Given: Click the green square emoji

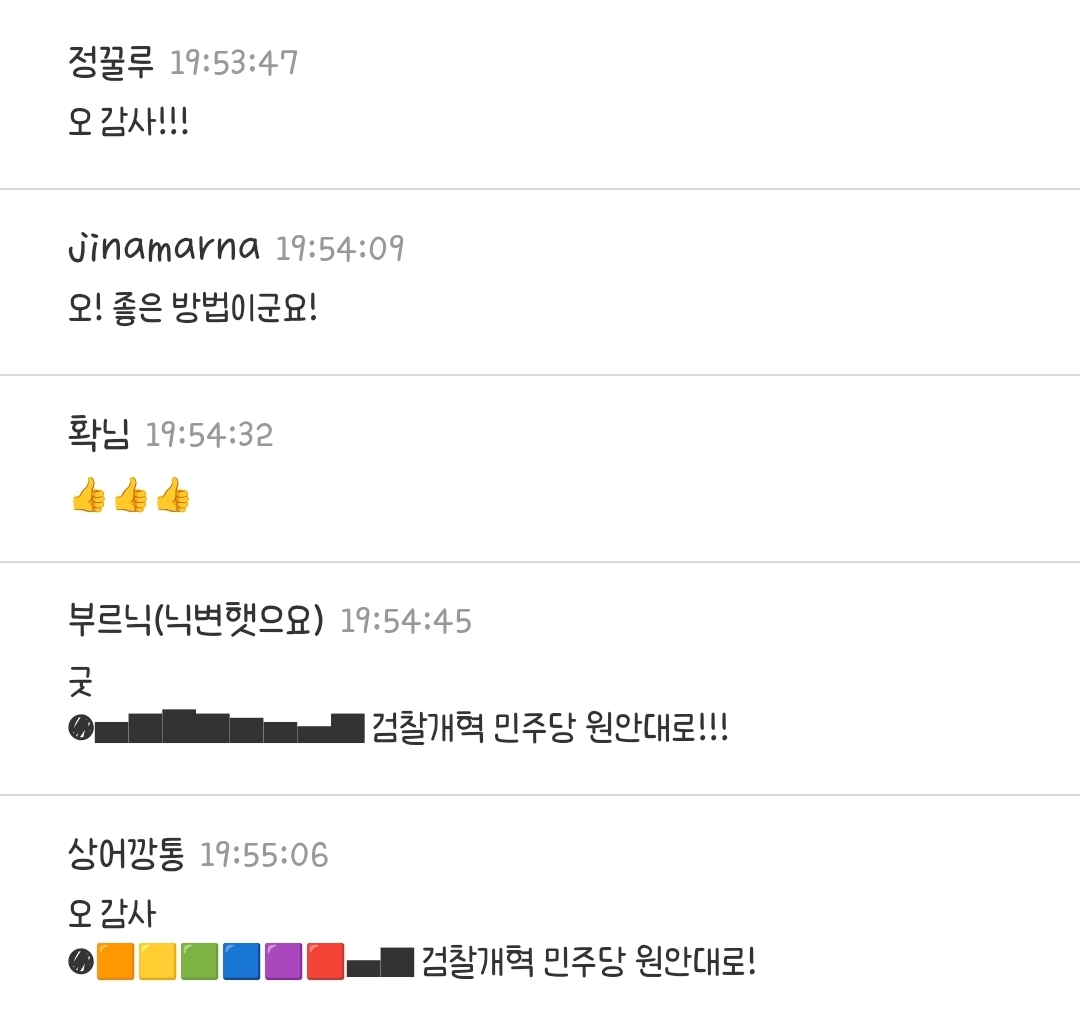Looking at the screenshot, I should 199,961.
